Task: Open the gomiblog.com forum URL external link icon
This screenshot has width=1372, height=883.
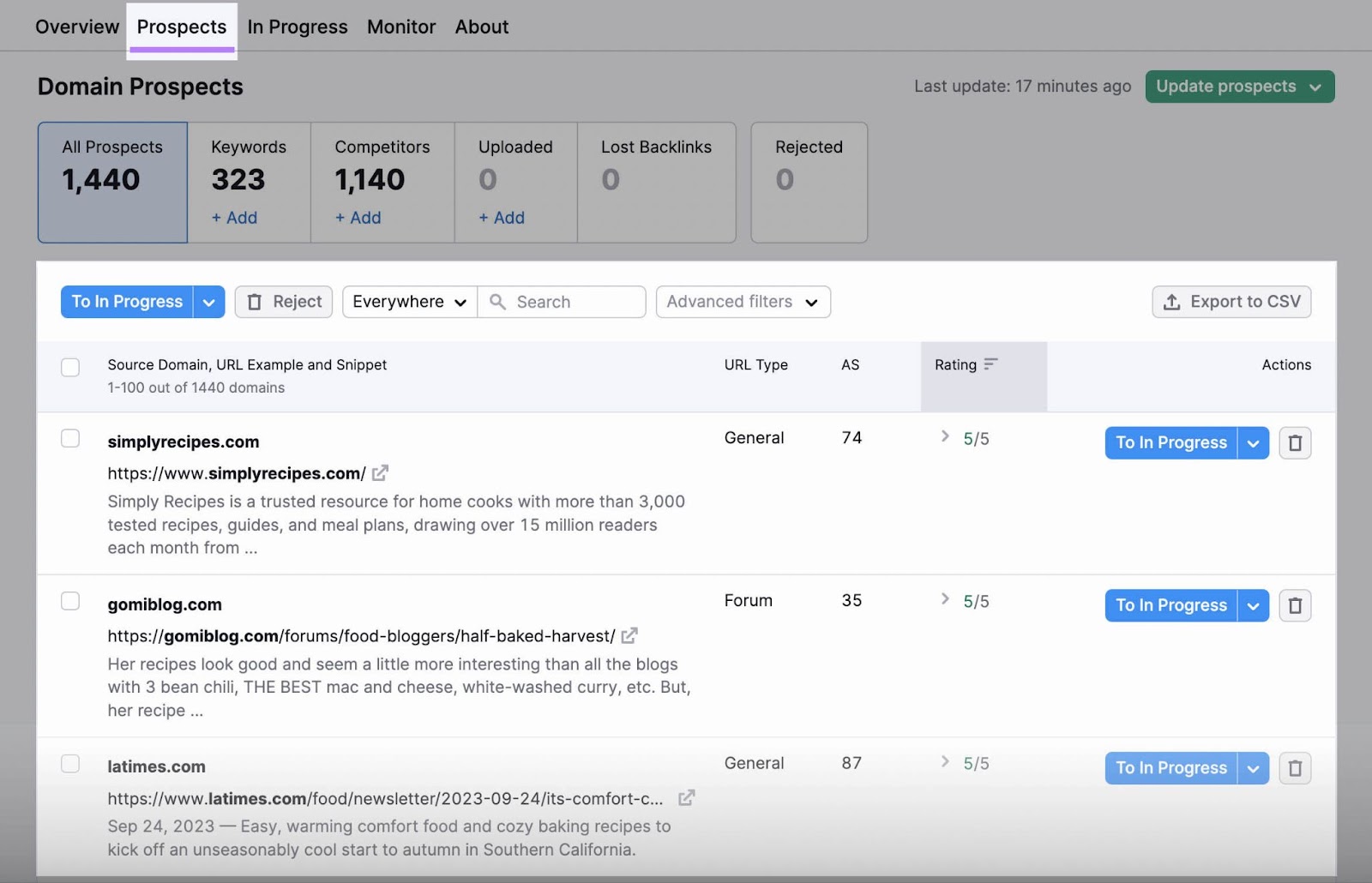Action: click(630, 636)
